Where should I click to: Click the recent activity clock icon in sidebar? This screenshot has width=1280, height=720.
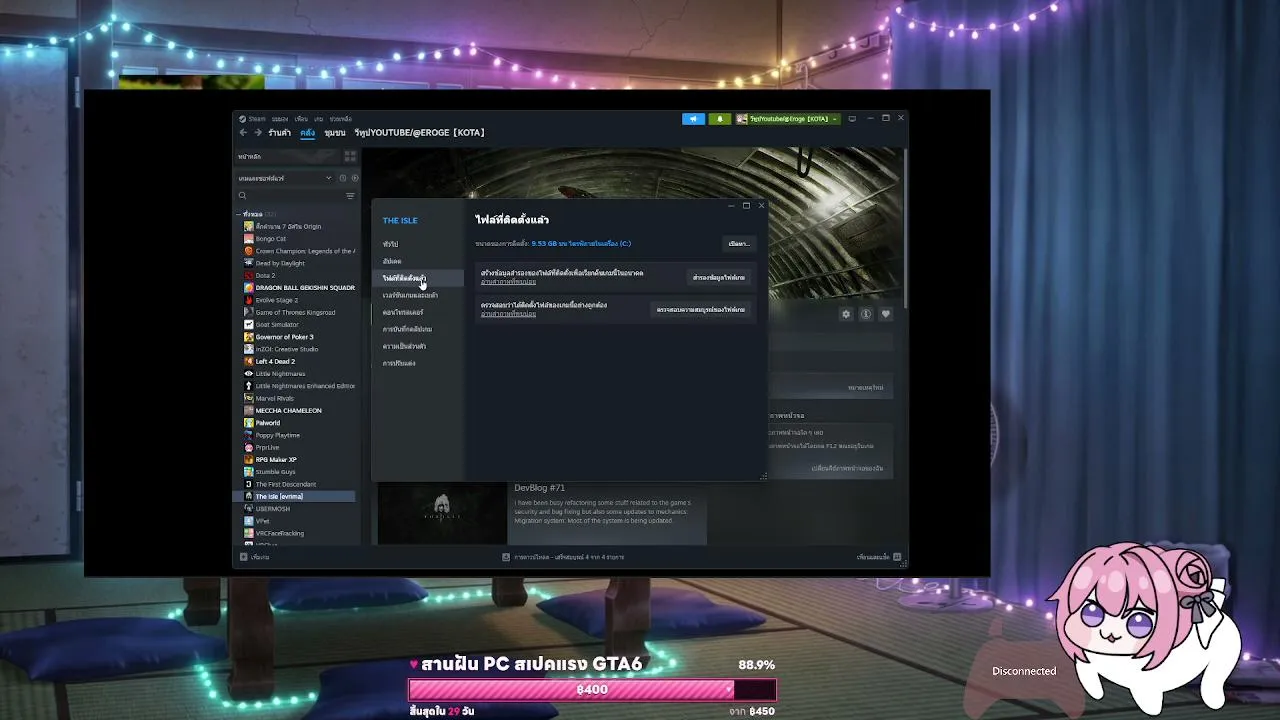pos(342,178)
